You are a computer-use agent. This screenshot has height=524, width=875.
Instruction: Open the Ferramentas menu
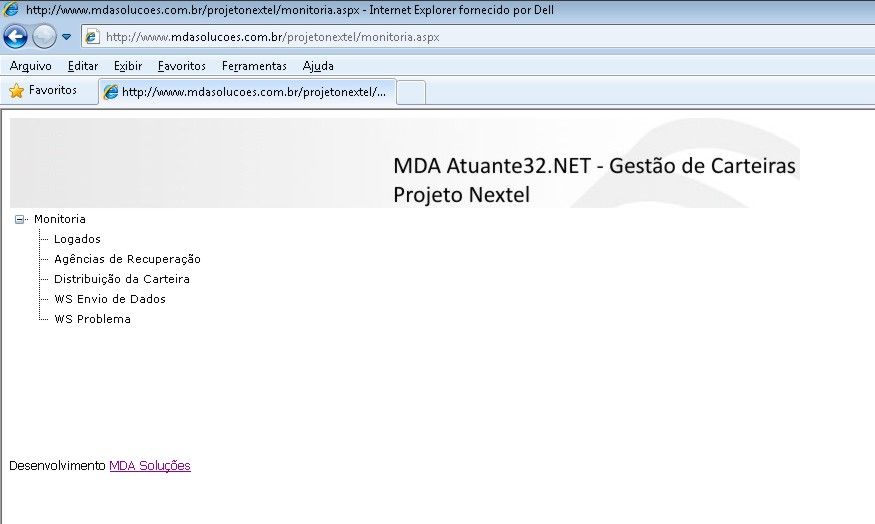coord(254,66)
